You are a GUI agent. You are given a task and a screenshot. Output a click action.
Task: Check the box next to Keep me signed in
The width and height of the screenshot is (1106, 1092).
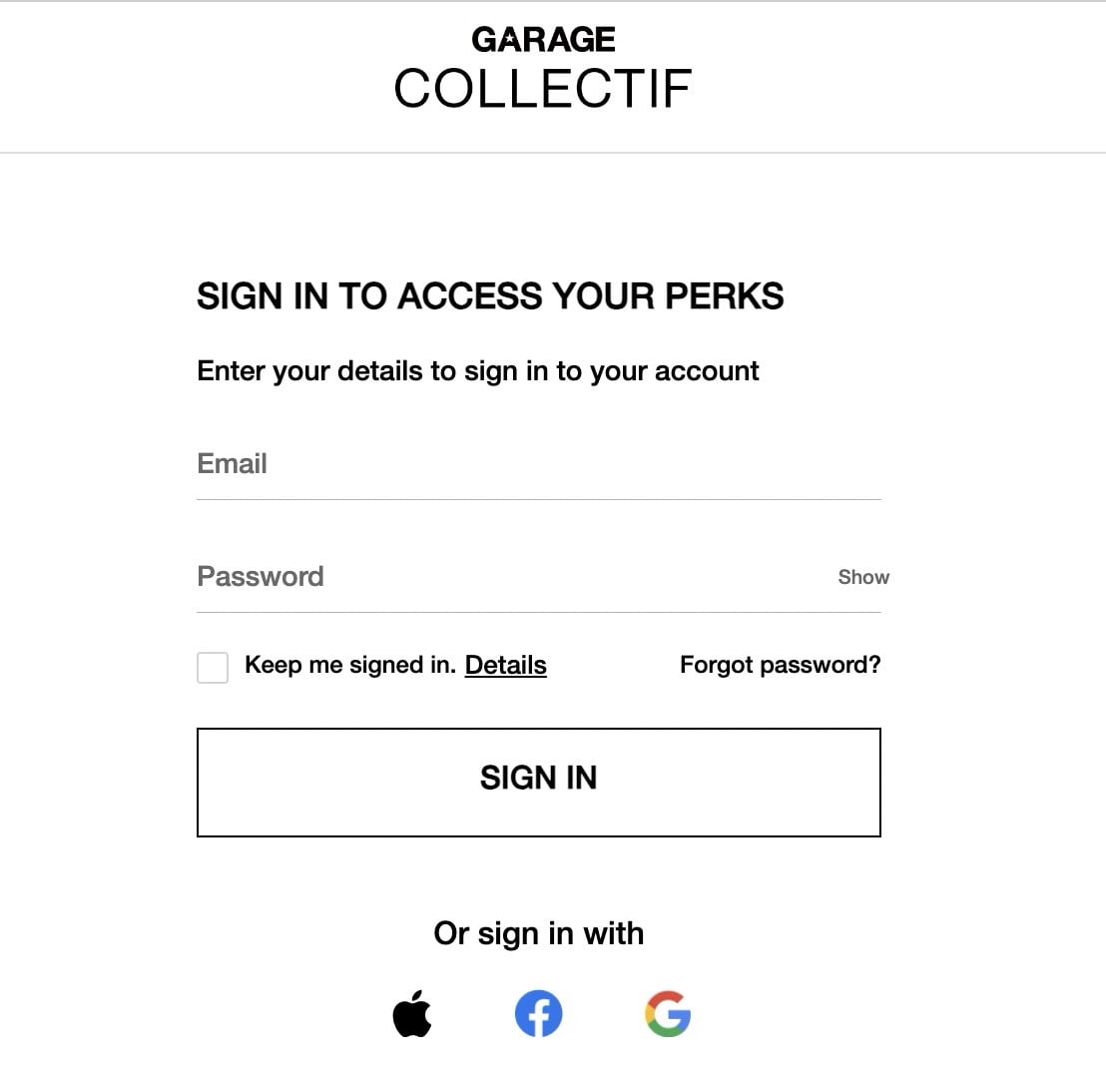[x=212, y=666]
